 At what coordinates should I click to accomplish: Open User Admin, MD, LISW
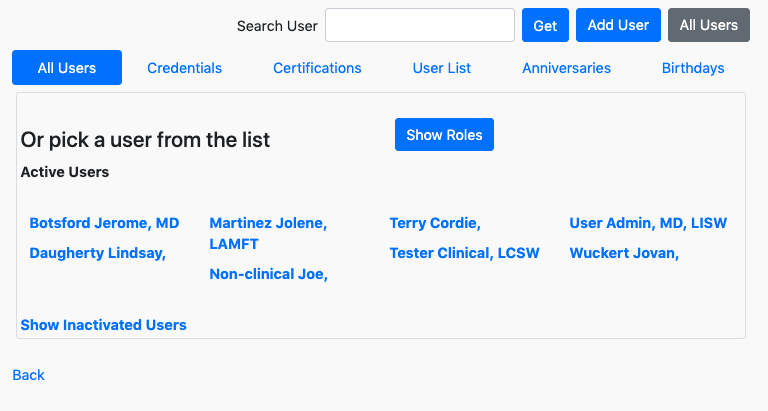(648, 223)
